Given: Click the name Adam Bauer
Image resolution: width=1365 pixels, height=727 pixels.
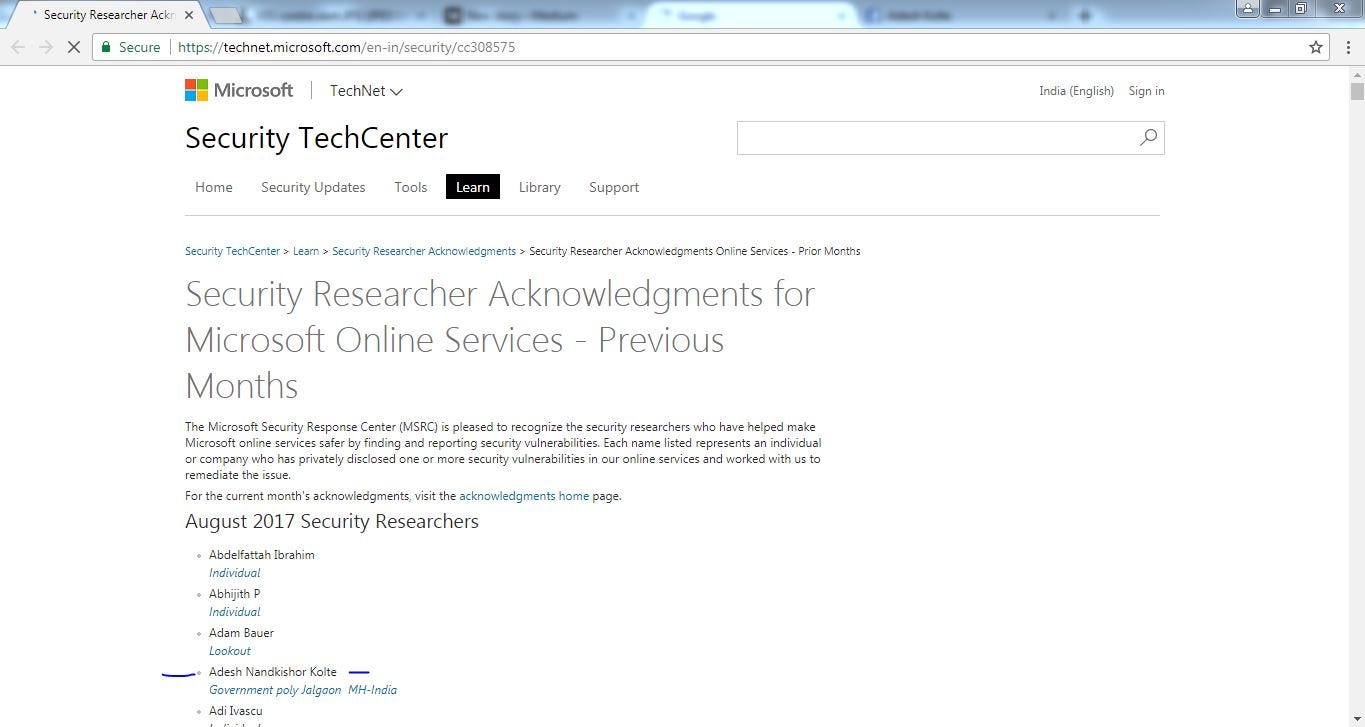Looking at the screenshot, I should (241, 633).
